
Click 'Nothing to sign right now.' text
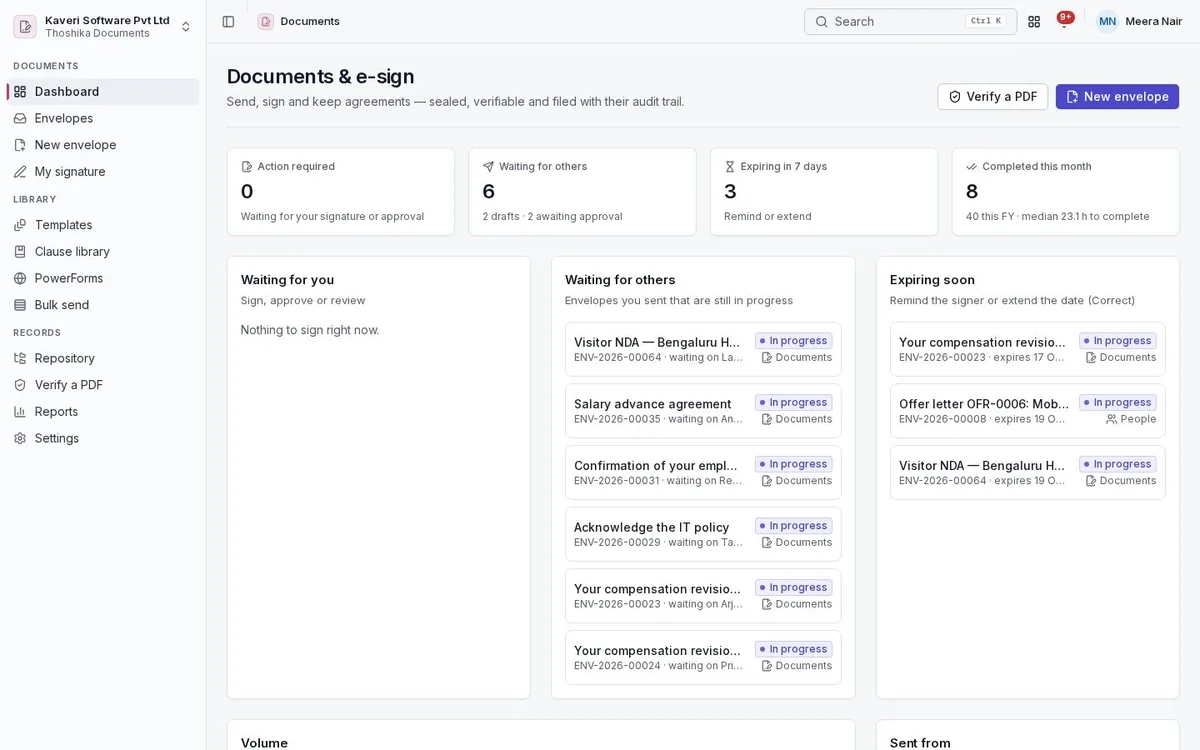pos(310,330)
